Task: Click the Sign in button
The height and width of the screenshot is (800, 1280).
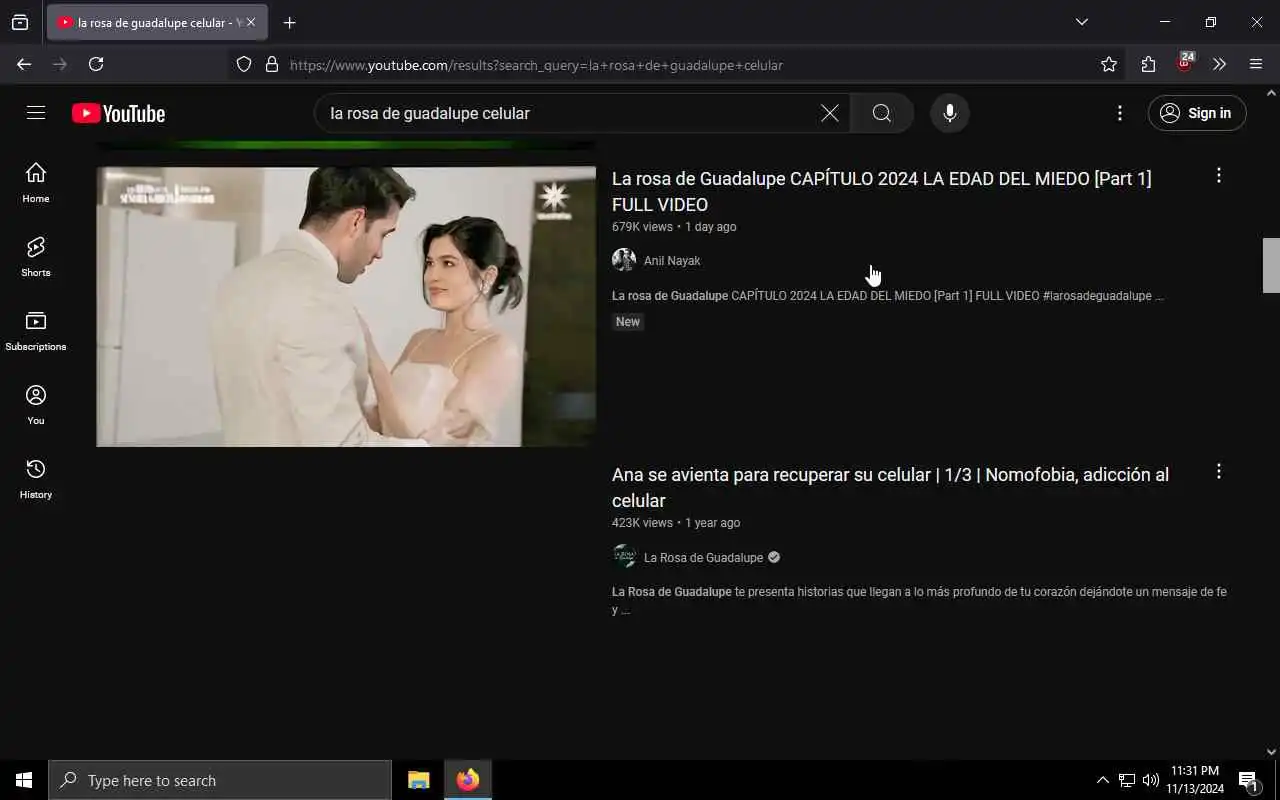Action: pyautogui.click(x=1197, y=113)
